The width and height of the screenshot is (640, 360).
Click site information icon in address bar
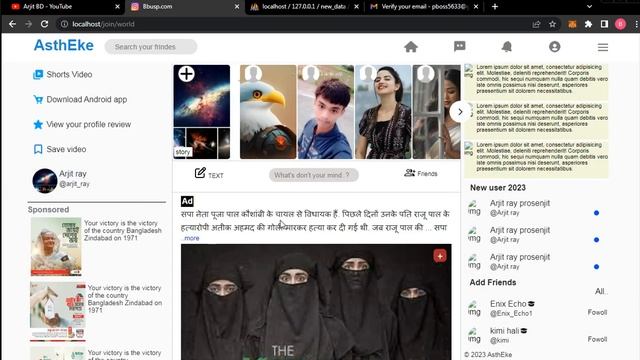64,24
